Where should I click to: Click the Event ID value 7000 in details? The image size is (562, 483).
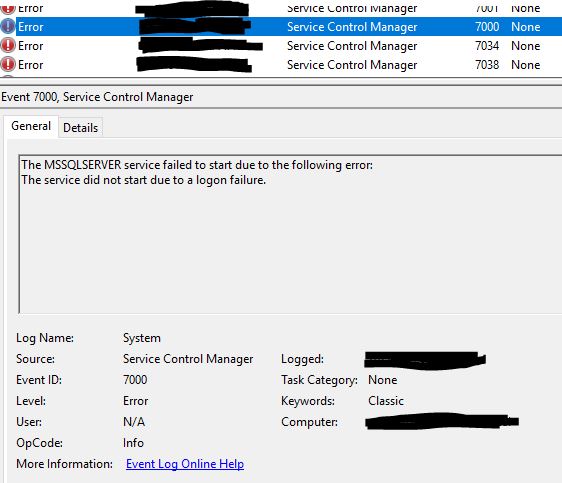[135, 379]
